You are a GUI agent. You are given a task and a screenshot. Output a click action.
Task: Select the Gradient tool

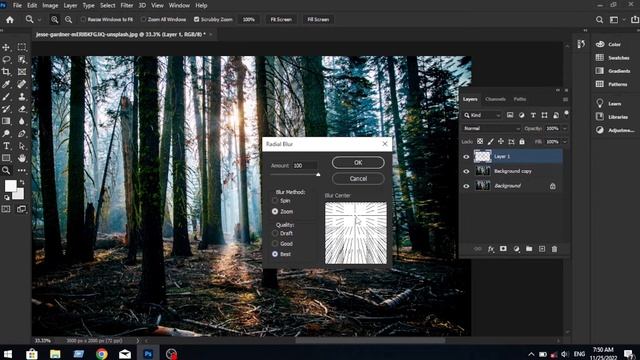(6, 121)
